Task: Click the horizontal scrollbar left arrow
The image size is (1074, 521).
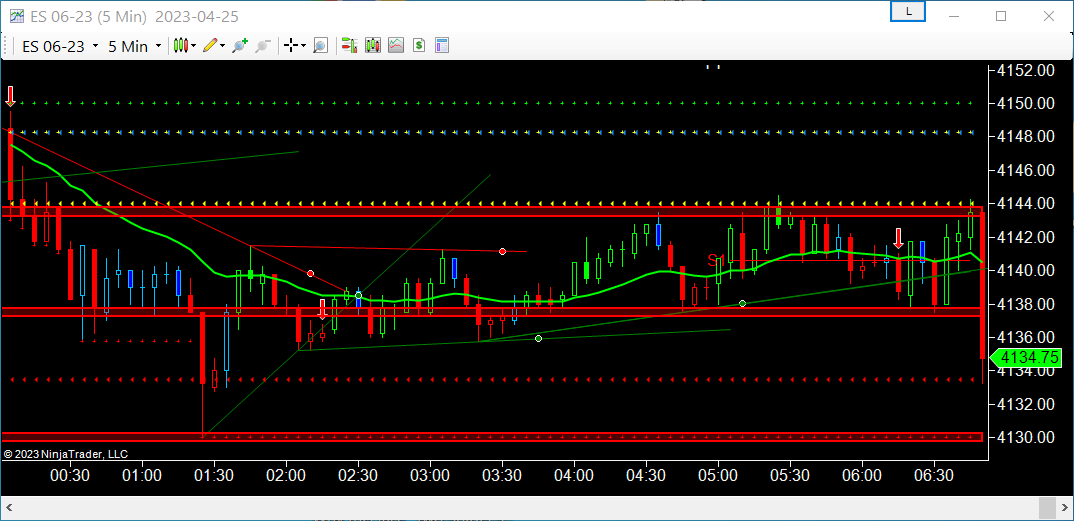Action: tap(12, 507)
